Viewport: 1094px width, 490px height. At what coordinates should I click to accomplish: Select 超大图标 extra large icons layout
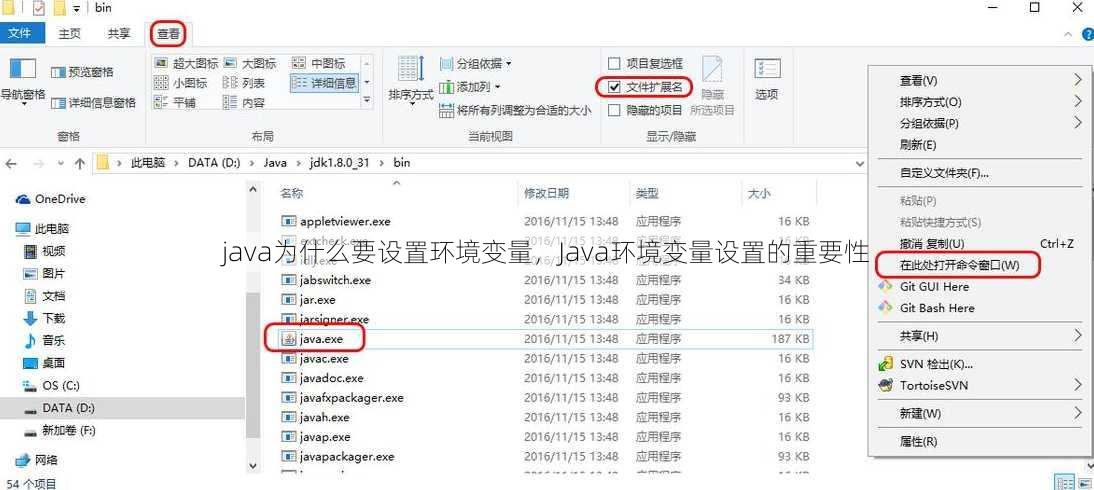(x=186, y=64)
